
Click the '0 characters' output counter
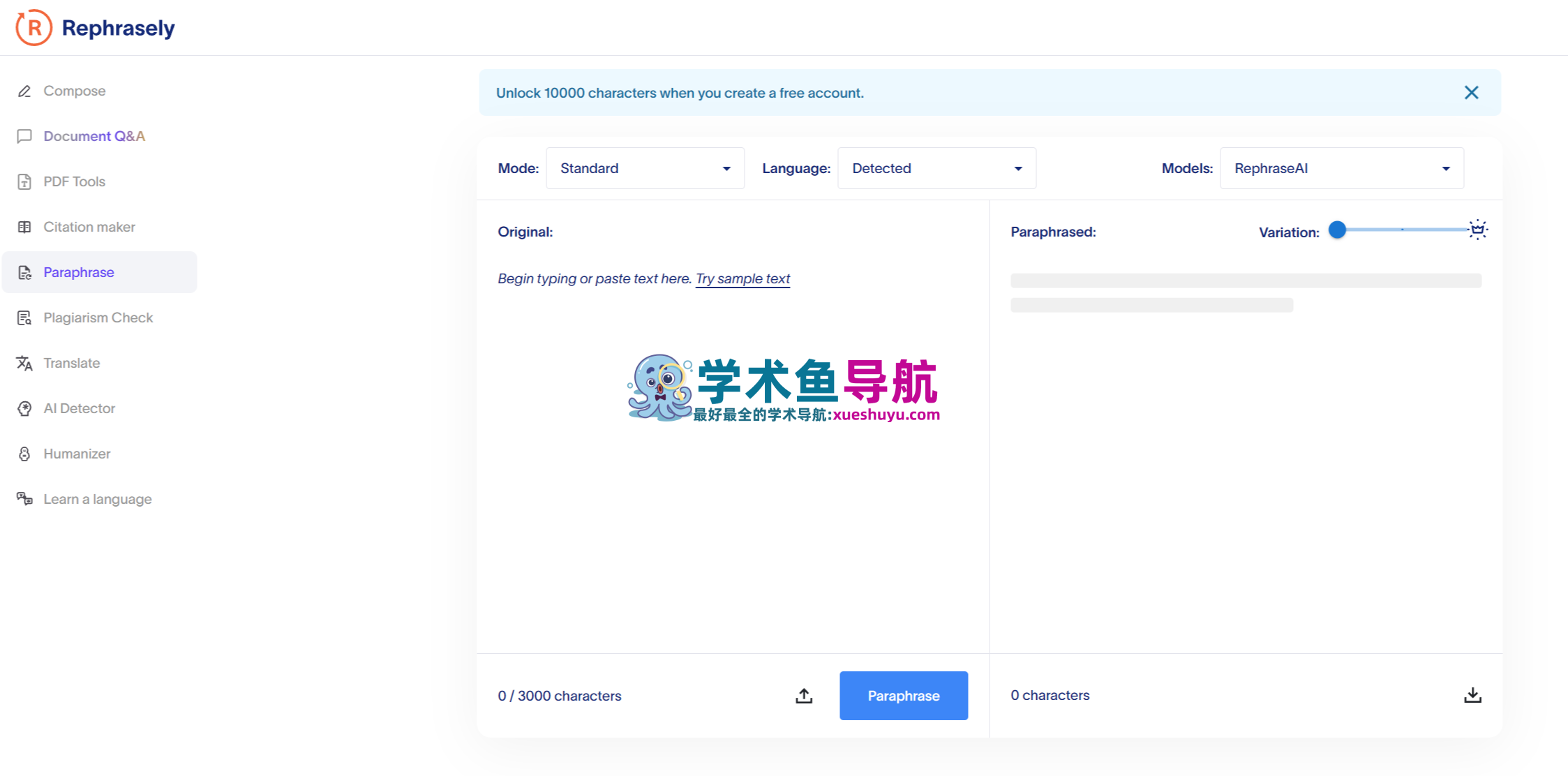(1050, 695)
